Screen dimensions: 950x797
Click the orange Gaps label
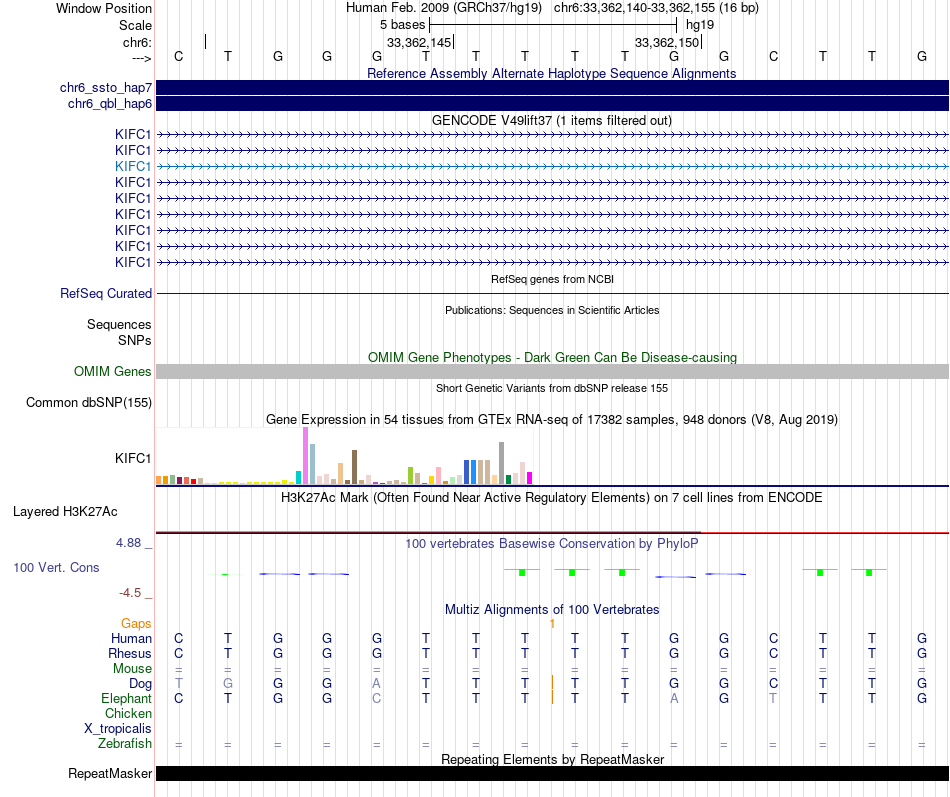pos(136,624)
